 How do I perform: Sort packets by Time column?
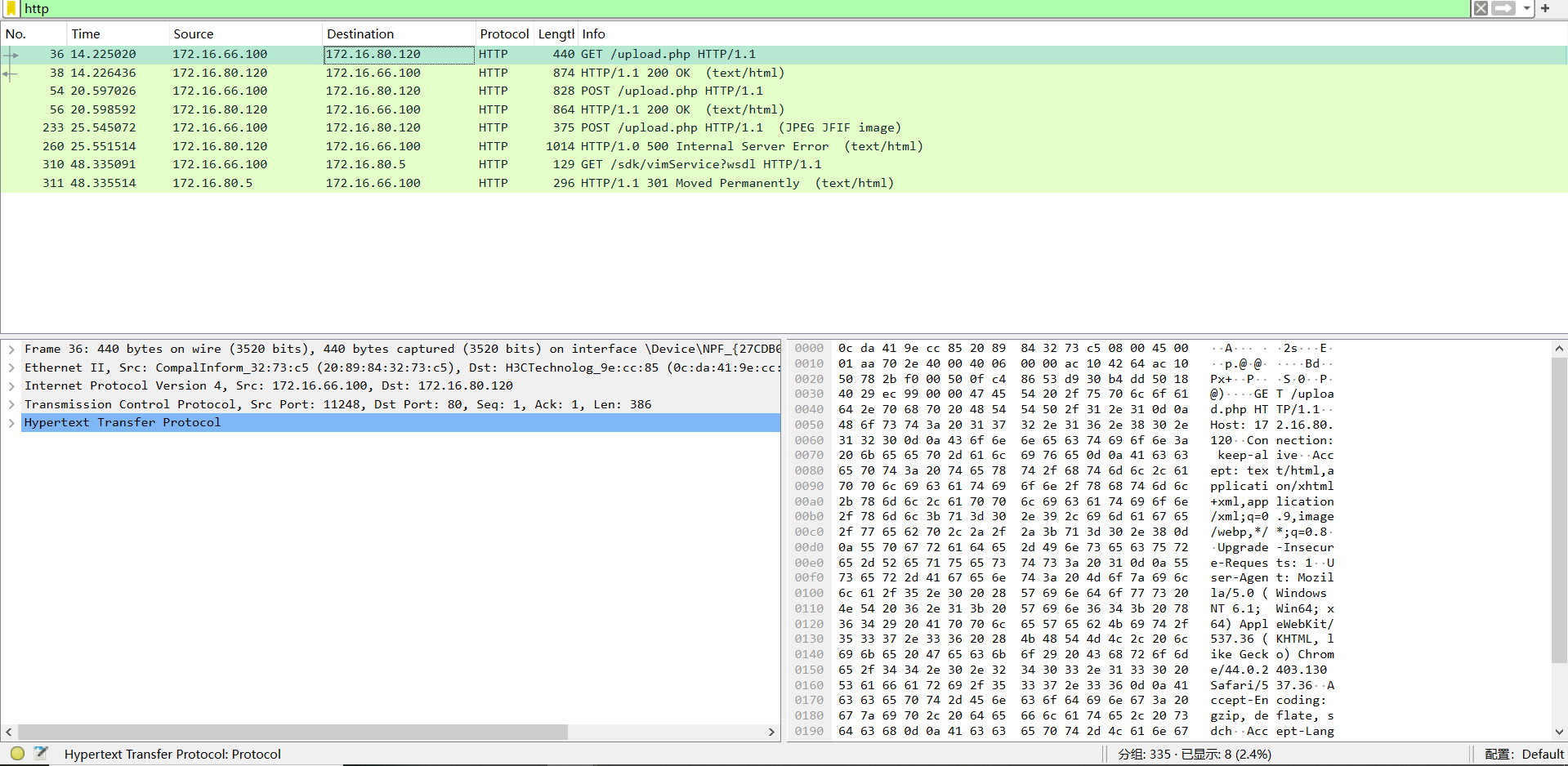[x=118, y=33]
